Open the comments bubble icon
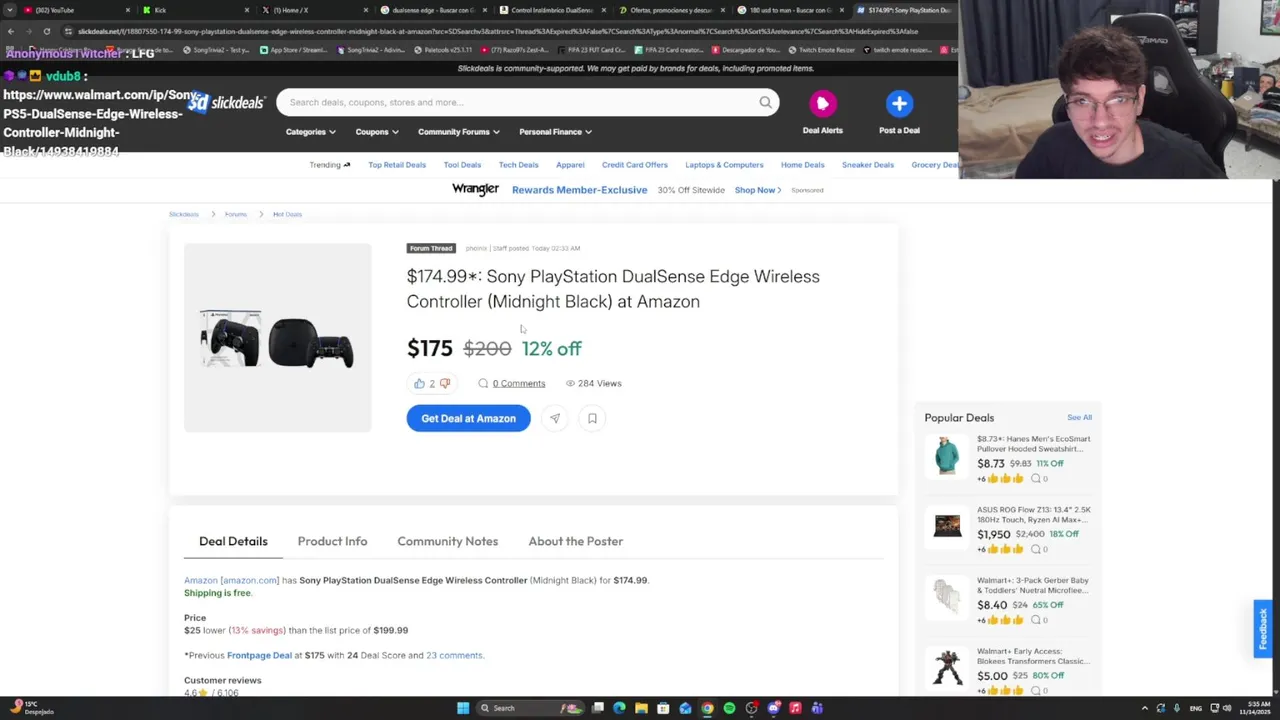The height and width of the screenshot is (720, 1280). pos(483,383)
